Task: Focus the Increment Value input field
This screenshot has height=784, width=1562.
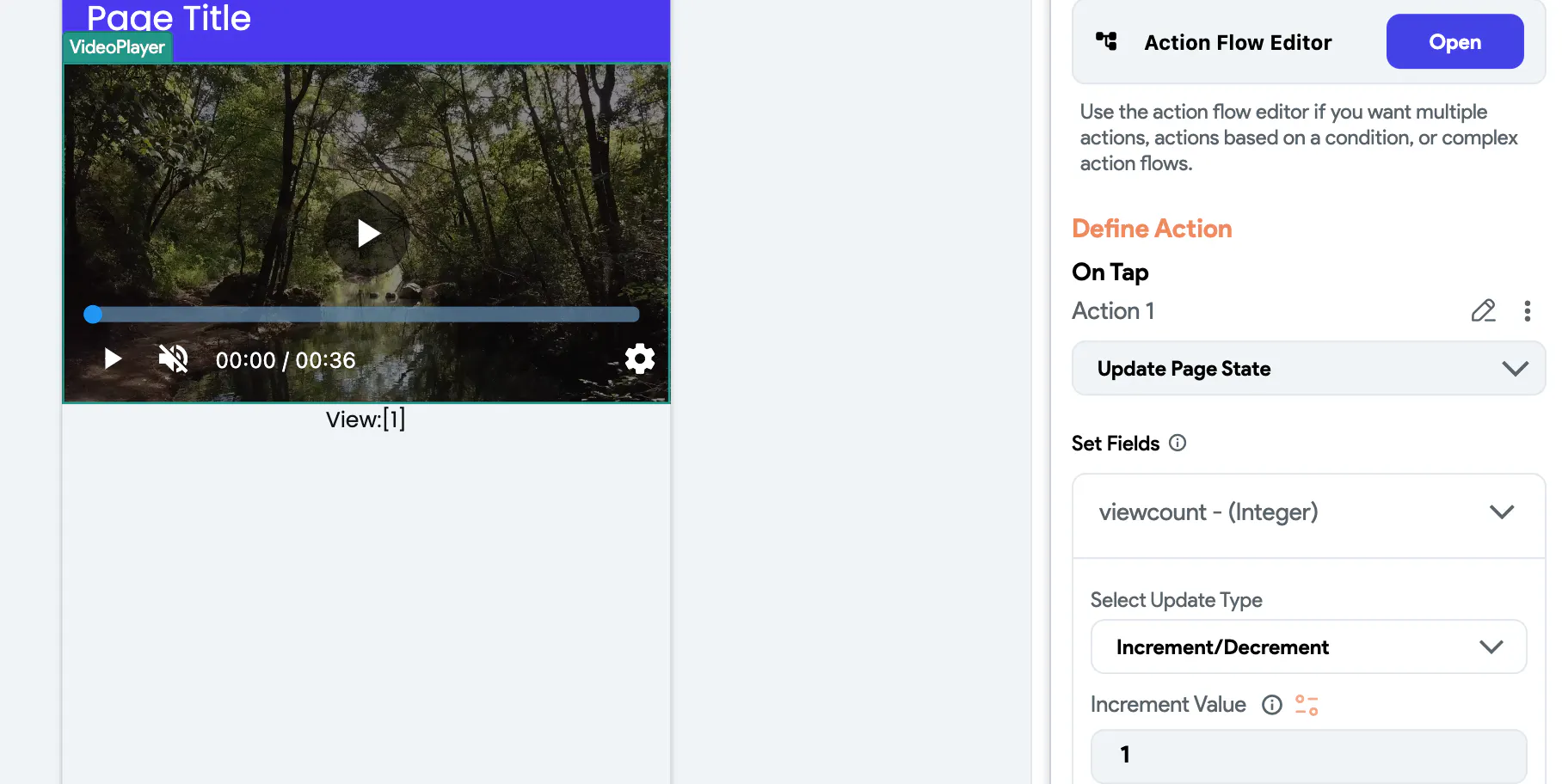Action: (x=1308, y=755)
